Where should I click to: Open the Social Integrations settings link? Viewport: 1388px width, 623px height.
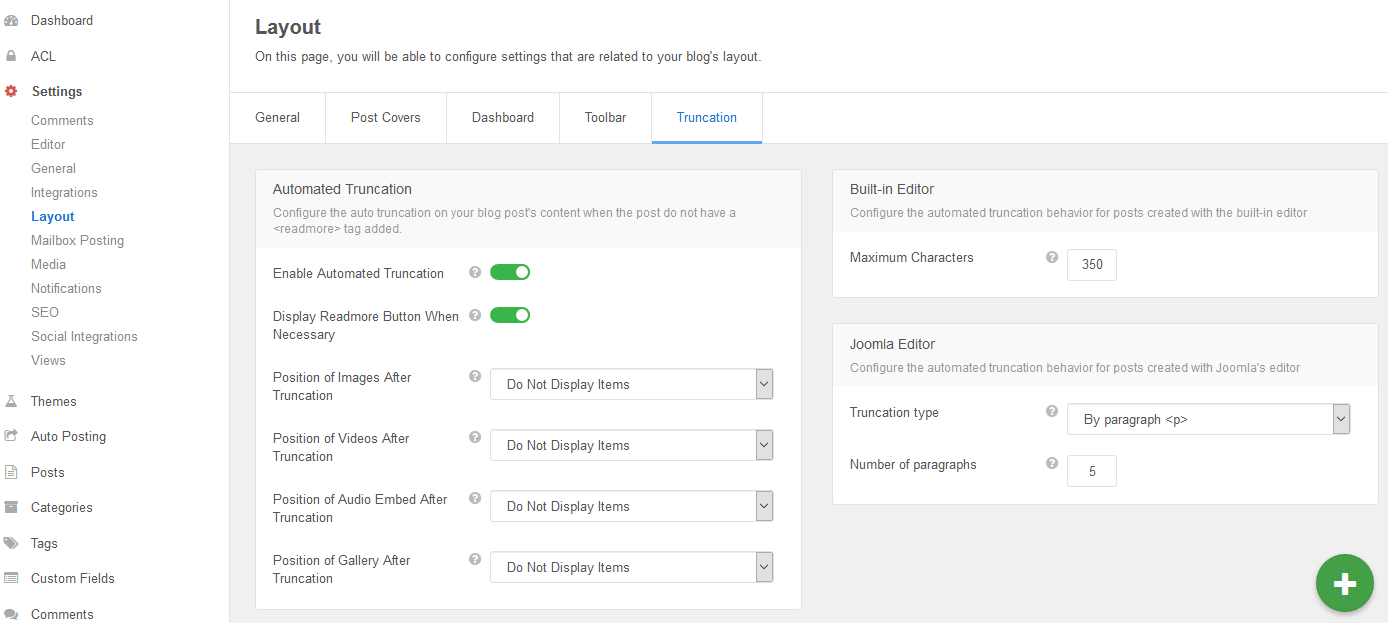pyautogui.click(x=84, y=336)
